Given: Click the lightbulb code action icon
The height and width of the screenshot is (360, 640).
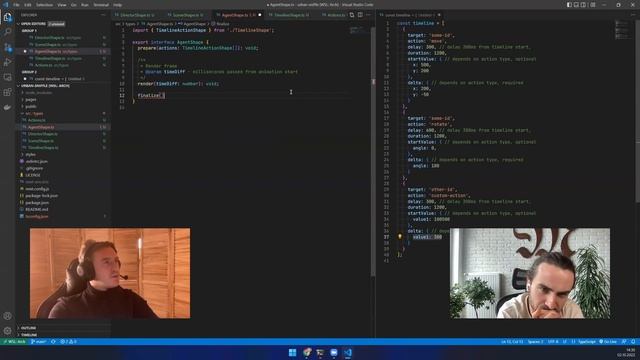Looking at the screenshot, I should tap(400, 237).
